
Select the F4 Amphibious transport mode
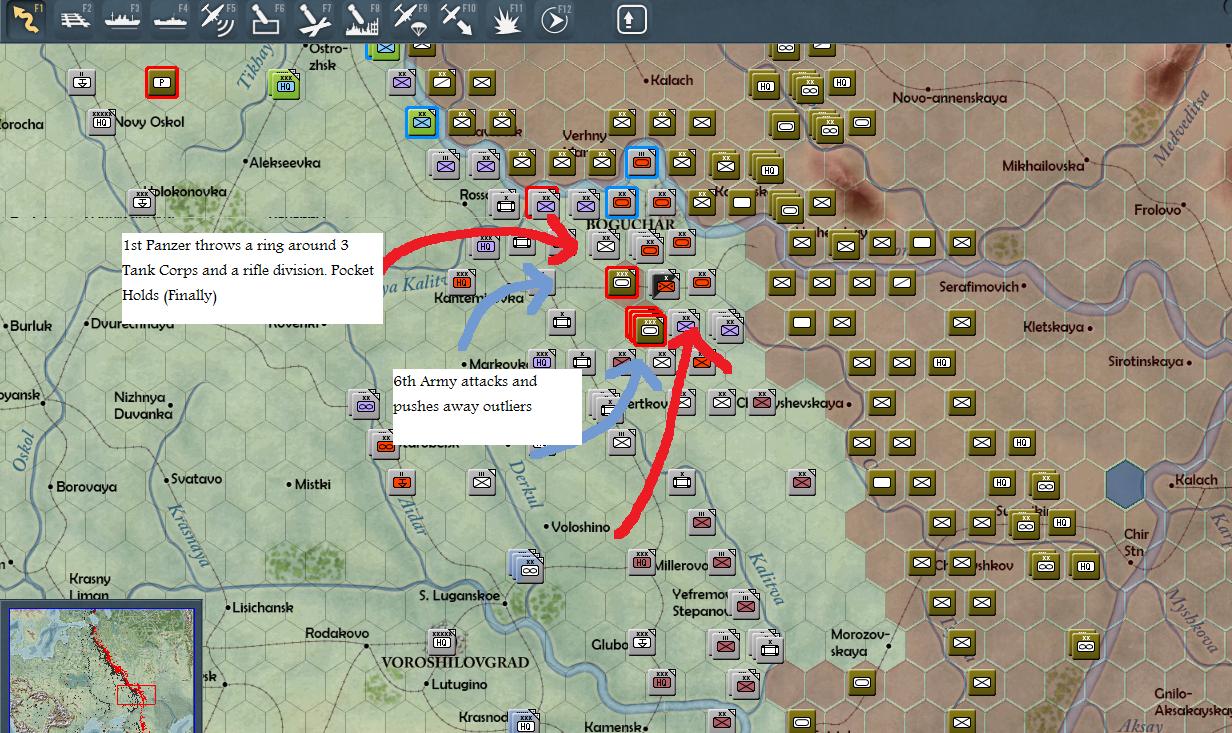(172, 18)
